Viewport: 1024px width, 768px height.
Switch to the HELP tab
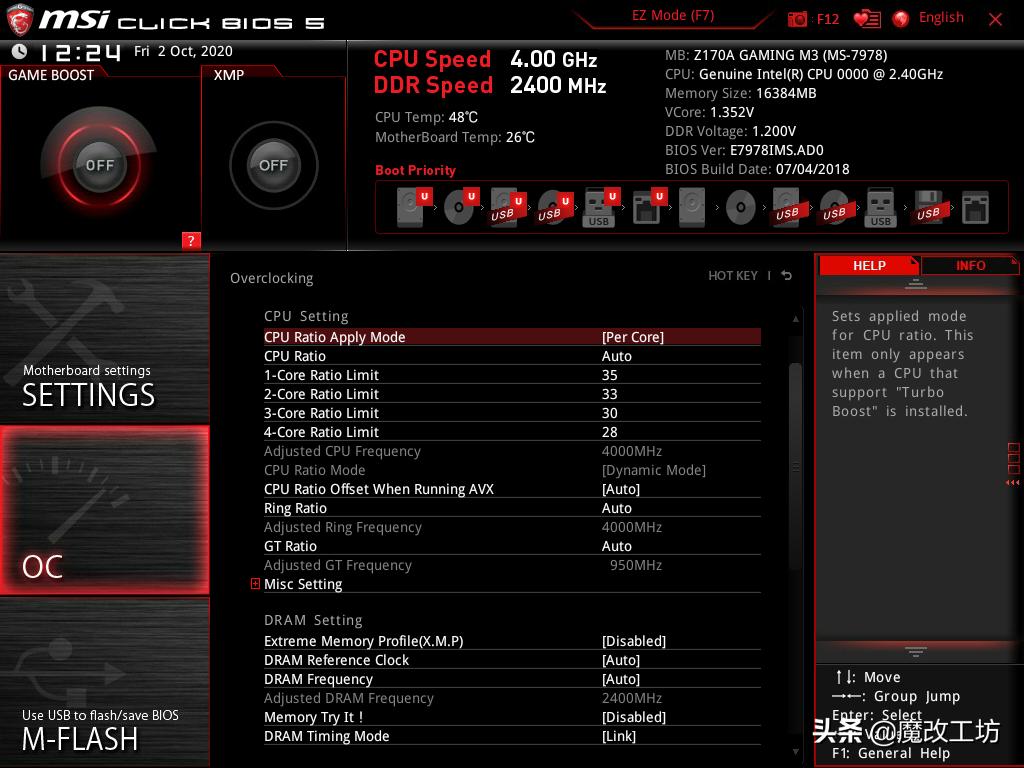click(868, 265)
